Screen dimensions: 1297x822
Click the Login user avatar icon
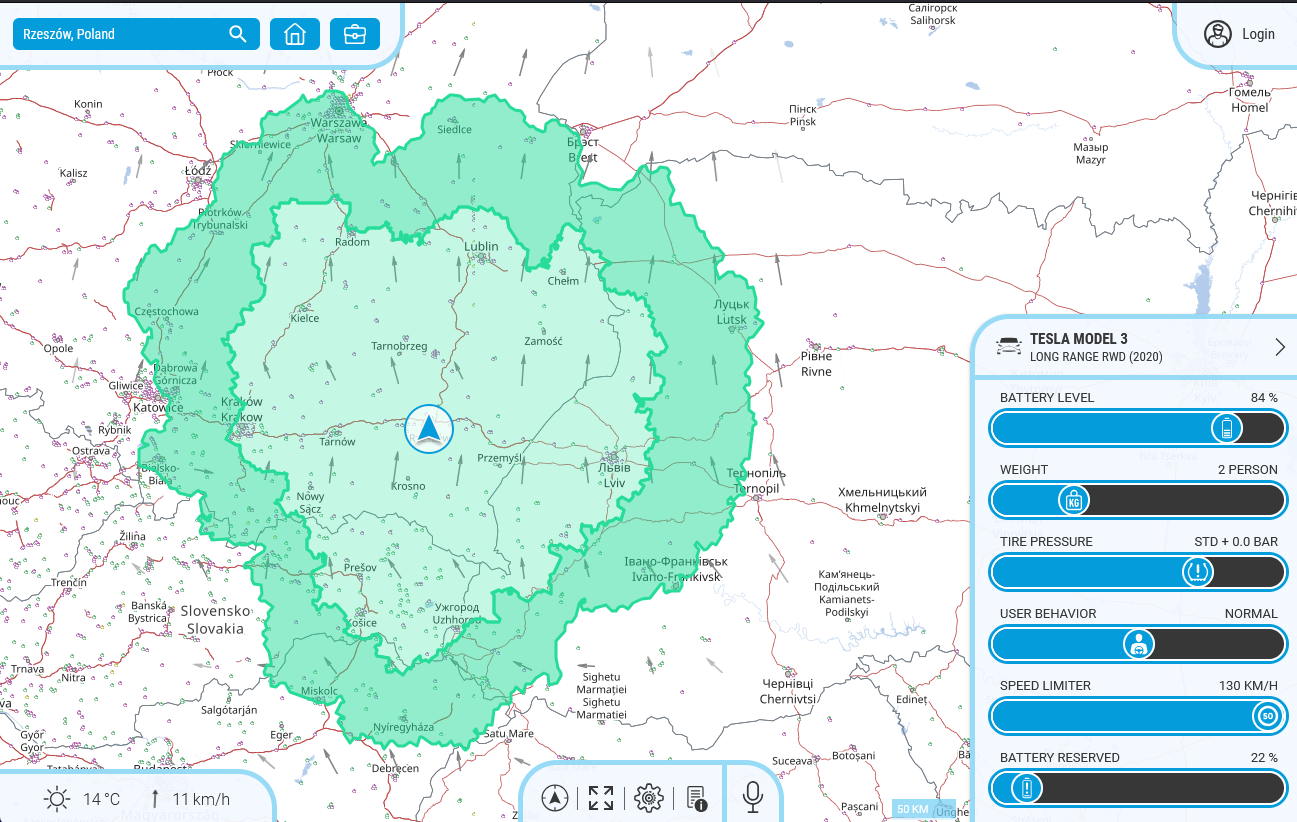1217,34
